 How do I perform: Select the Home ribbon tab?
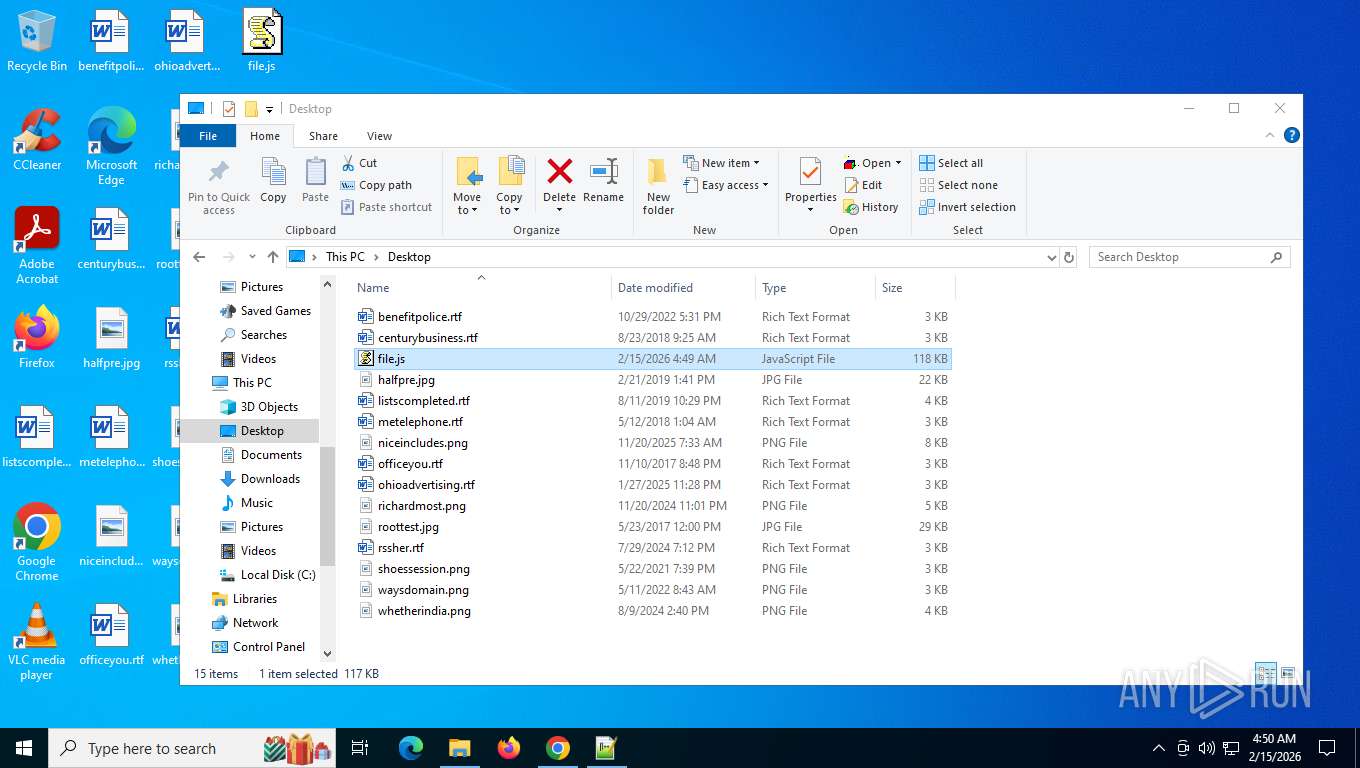pyautogui.click(x=265, y=136)
